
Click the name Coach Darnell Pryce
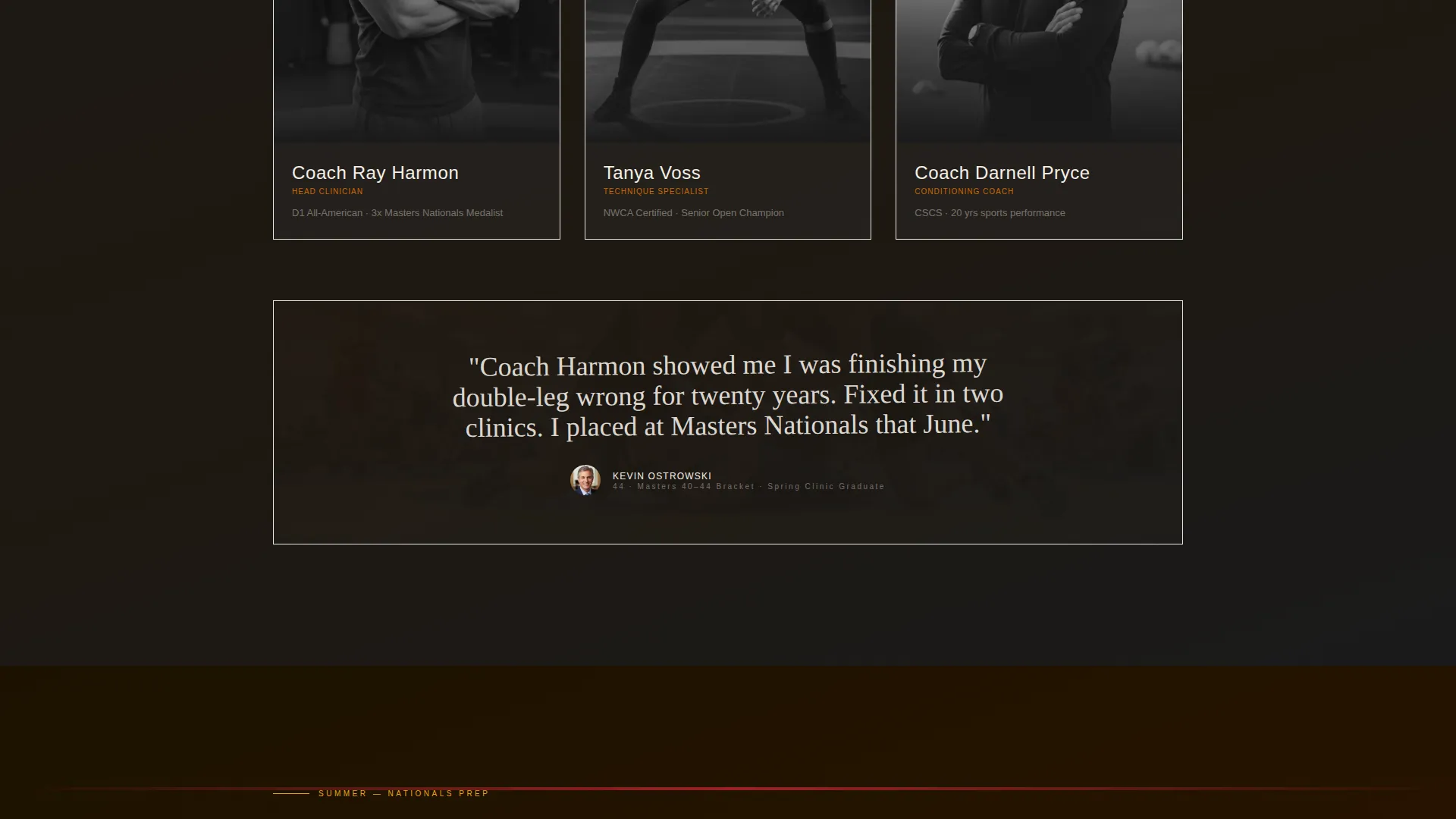[1002, 173]
